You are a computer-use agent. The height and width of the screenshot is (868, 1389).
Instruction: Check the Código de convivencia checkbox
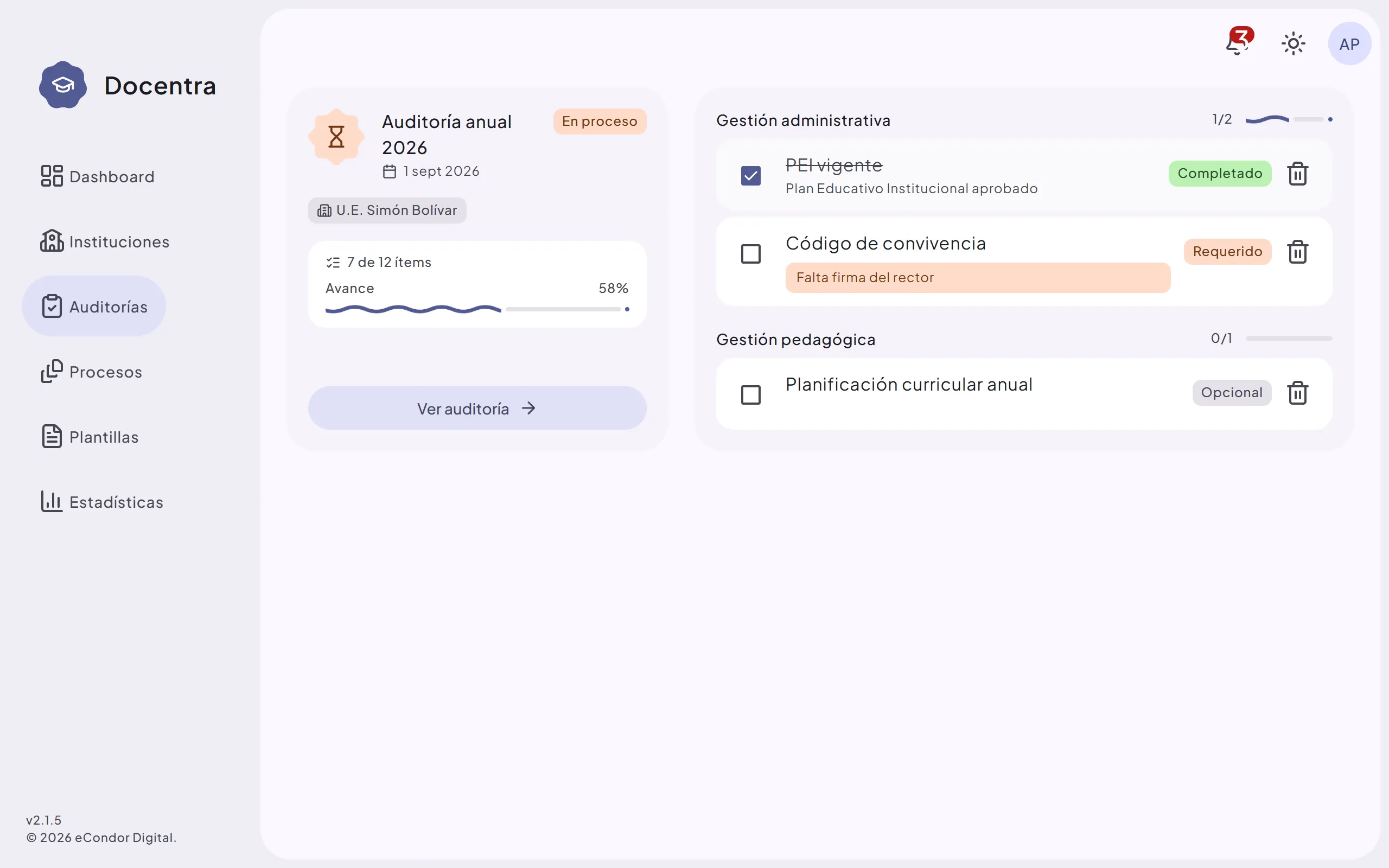click(x=751, y=254)
